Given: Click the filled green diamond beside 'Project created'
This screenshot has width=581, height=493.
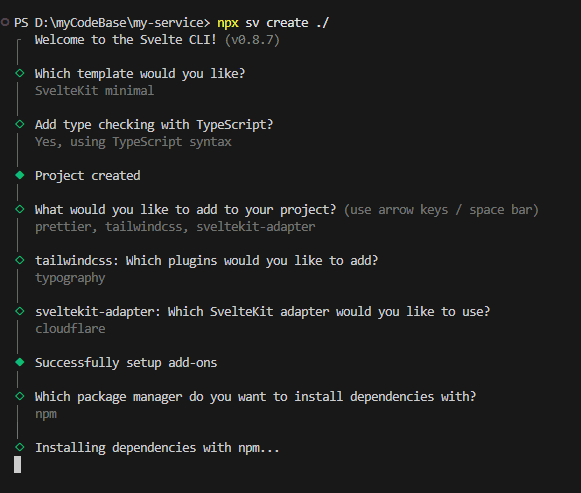Looking at the screenshot, I should 20,175.
